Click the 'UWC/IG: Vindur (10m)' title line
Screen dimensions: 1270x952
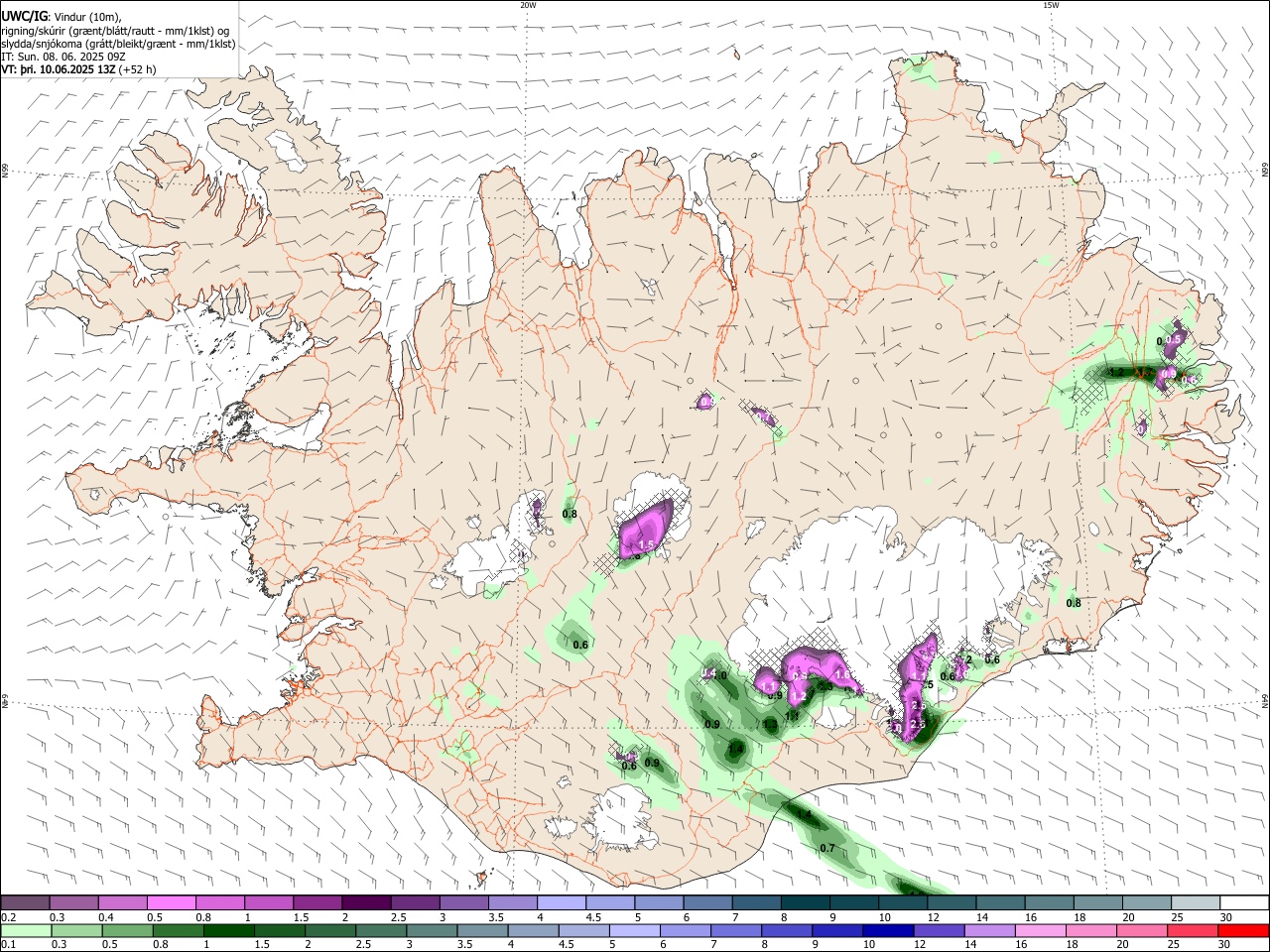(x=62, y=16)
